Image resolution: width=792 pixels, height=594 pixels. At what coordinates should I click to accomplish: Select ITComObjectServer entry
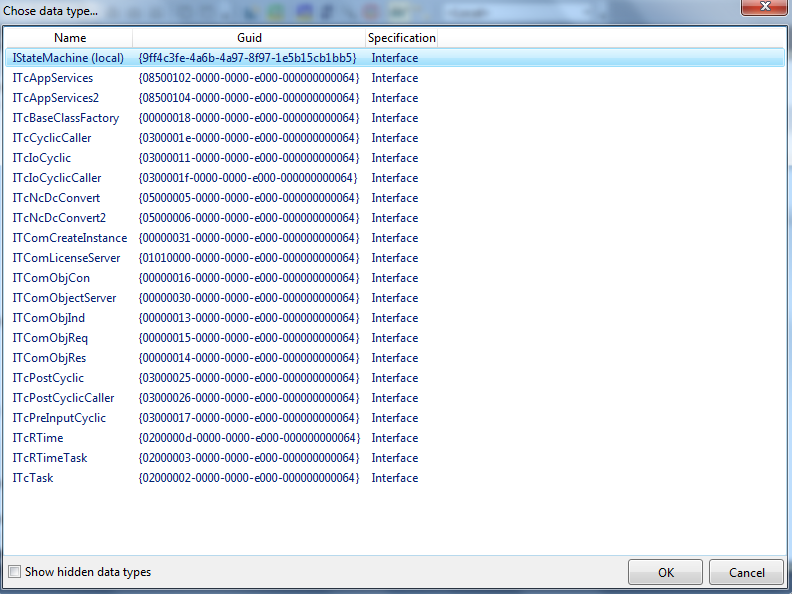pos(64,298)
